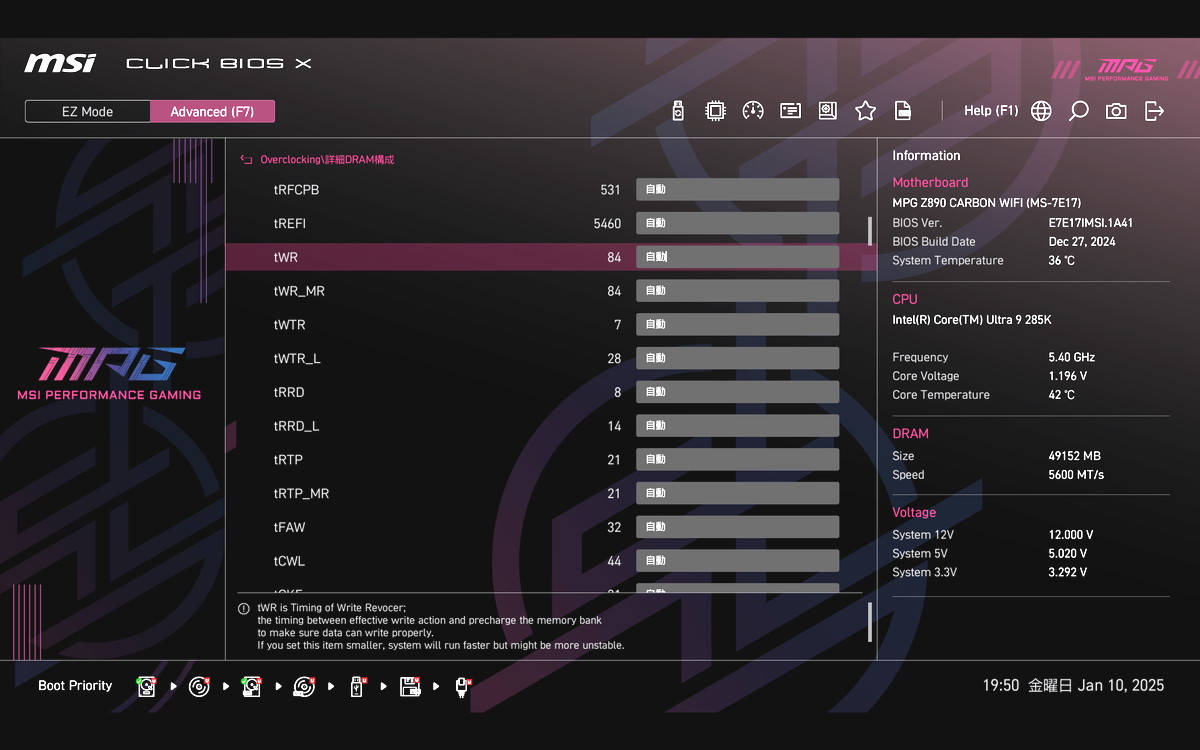Open the CPU chip settings icon
Screen dimensions: 1200x750
point(715,111)
